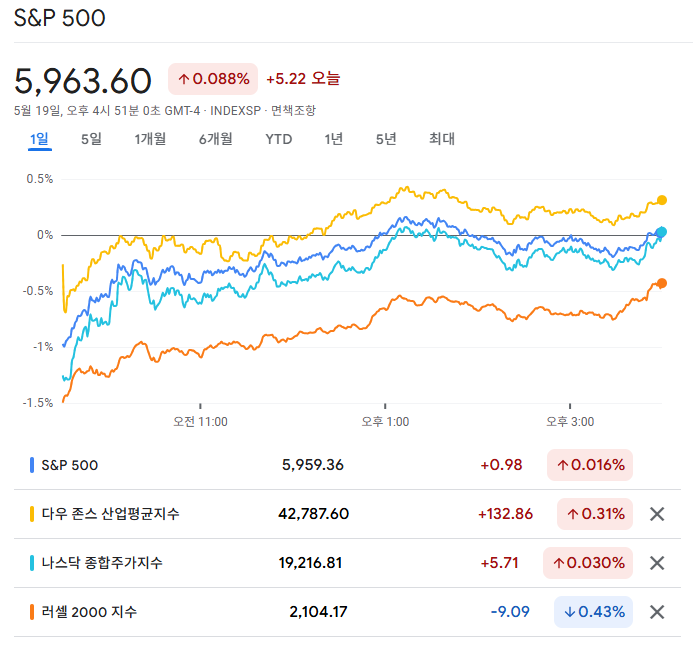Open 다우 존스 산업평균지수 row
Screen dimensions: 693x648
tap(347, 514)
